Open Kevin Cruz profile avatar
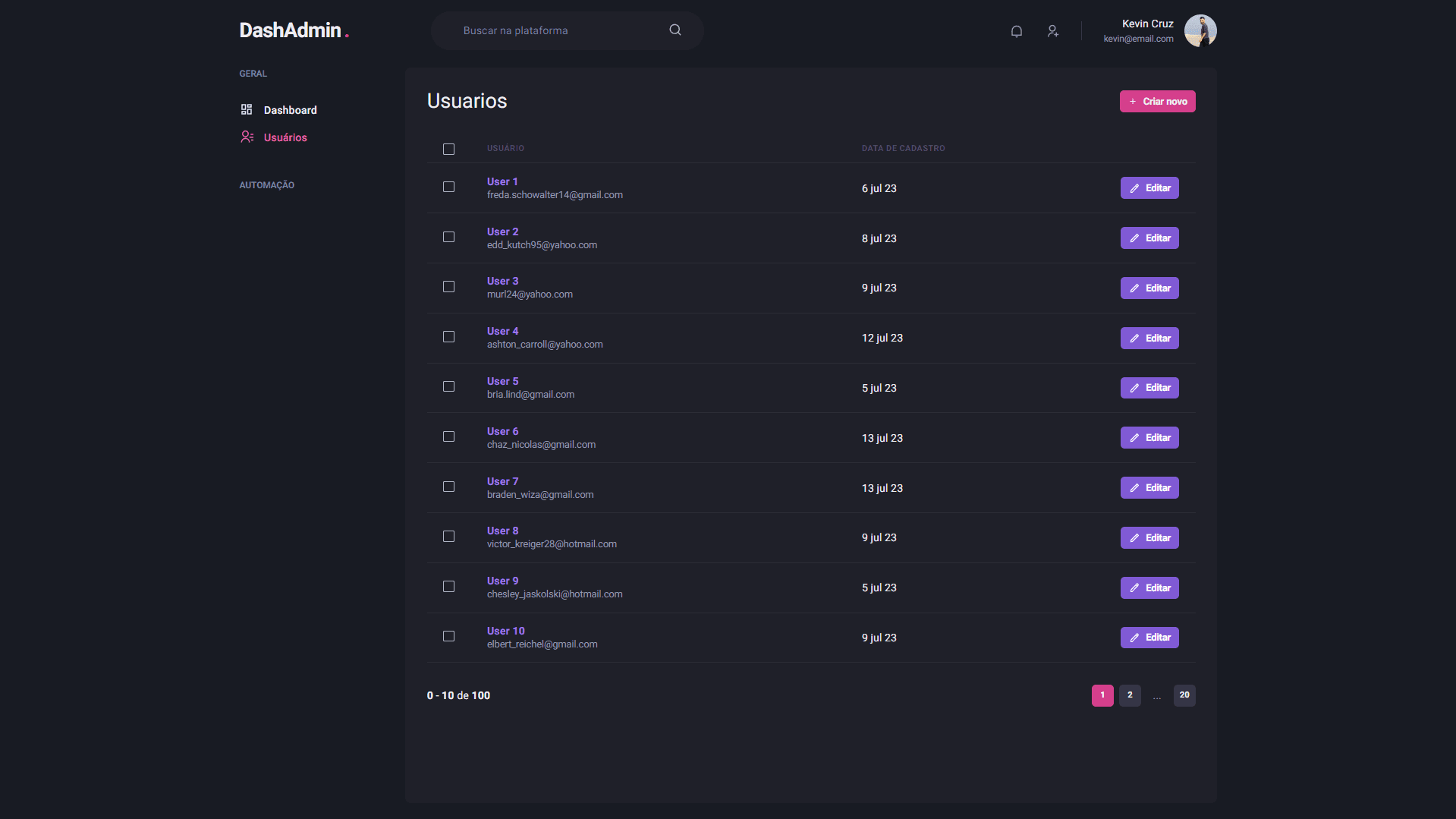1456x819 pixels. click(x=1200, y=31)
